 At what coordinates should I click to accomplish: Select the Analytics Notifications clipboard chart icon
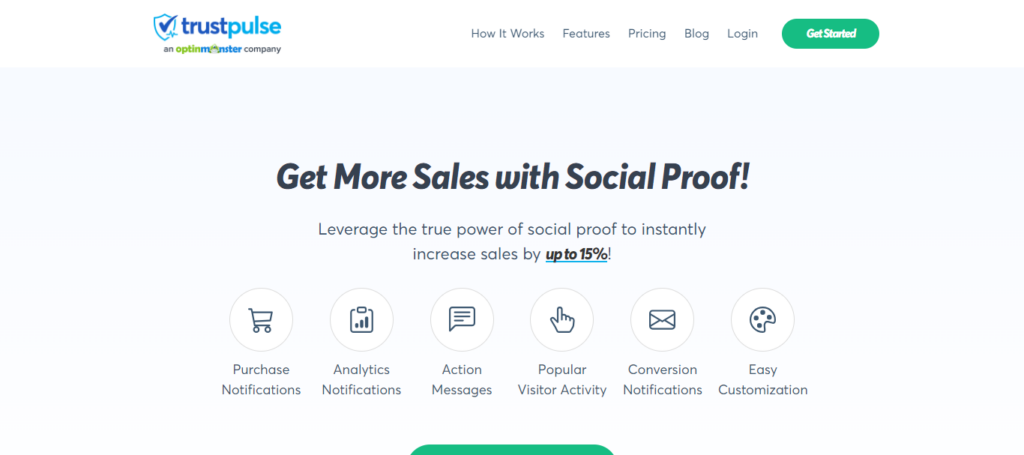point(361,320)
